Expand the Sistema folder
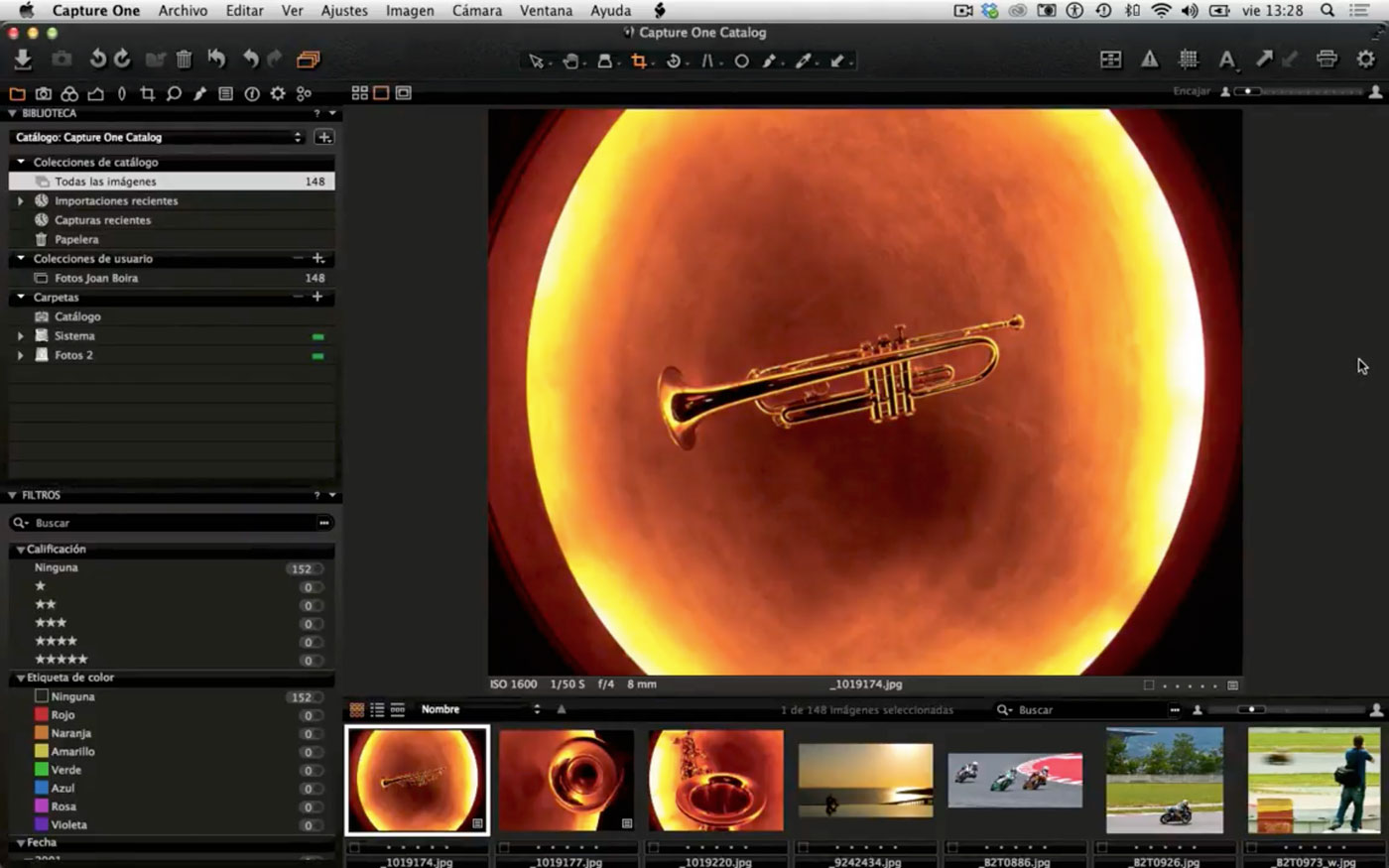Screen dimensions: 1389x868 [x=21, y=335]
